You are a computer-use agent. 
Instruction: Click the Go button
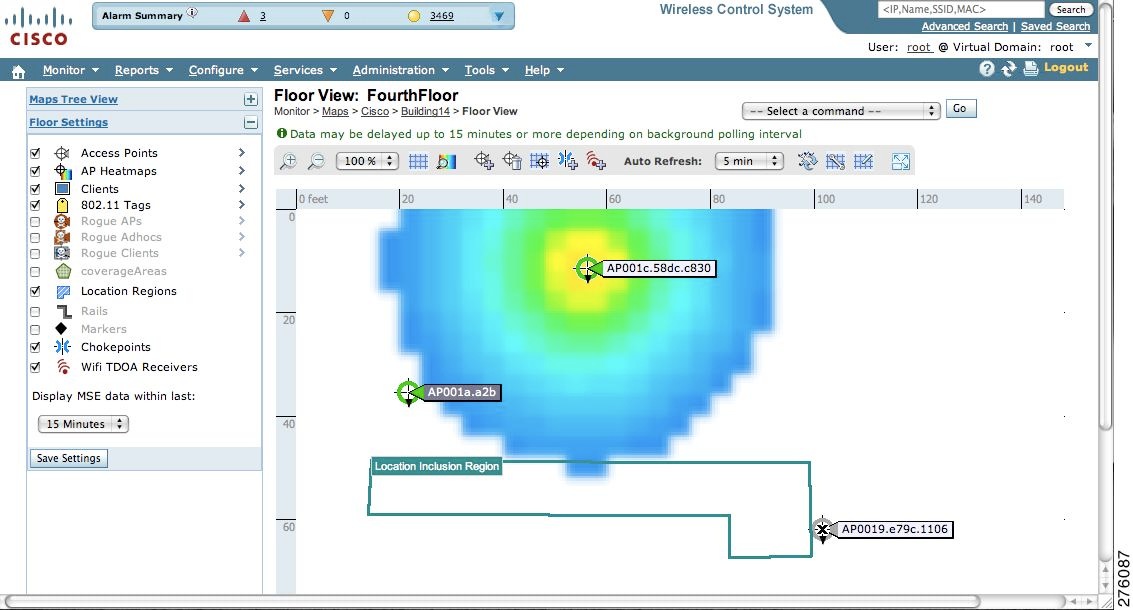tap(960, 109)
